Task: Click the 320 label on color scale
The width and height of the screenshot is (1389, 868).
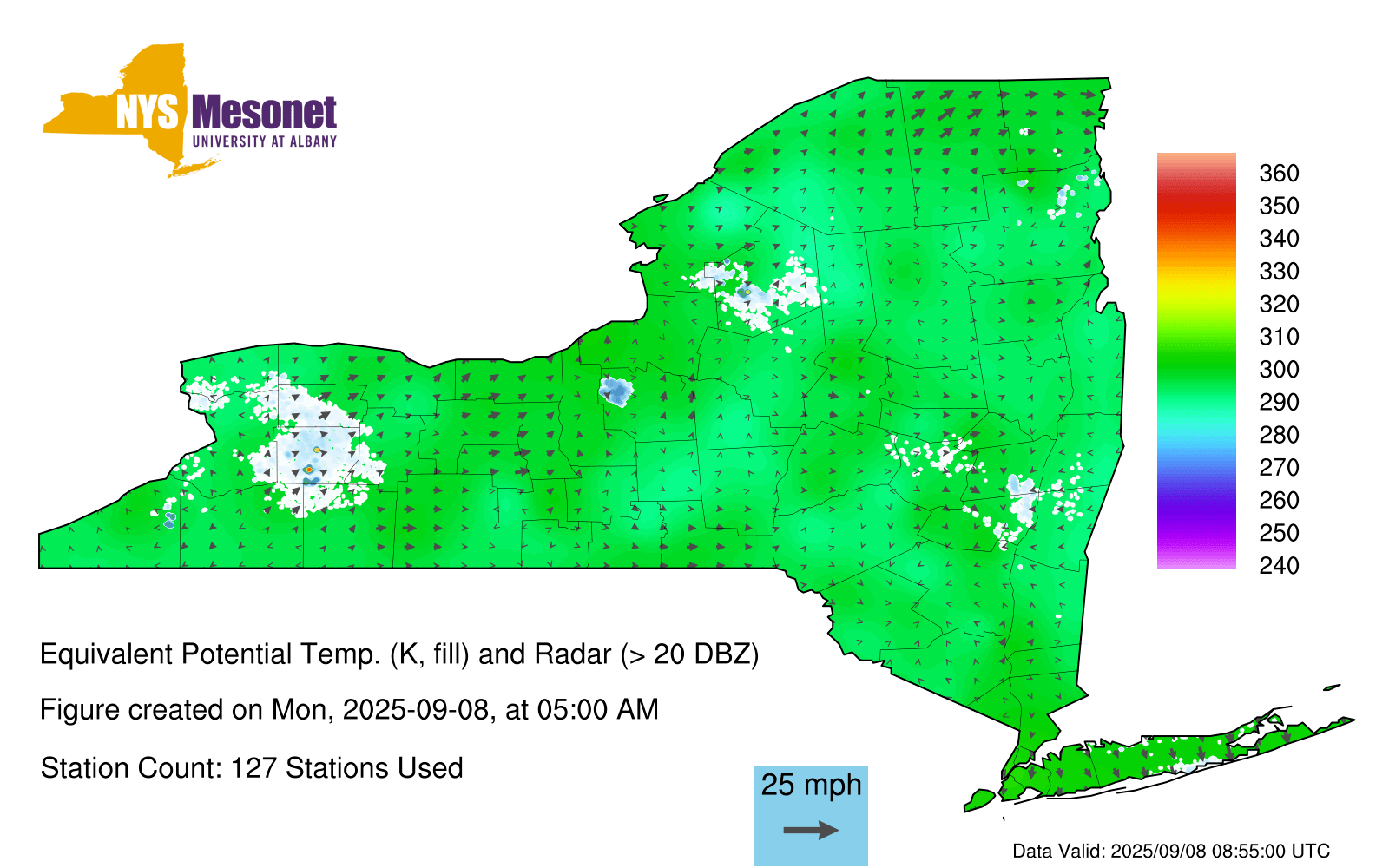Action: click(1279, 305)
